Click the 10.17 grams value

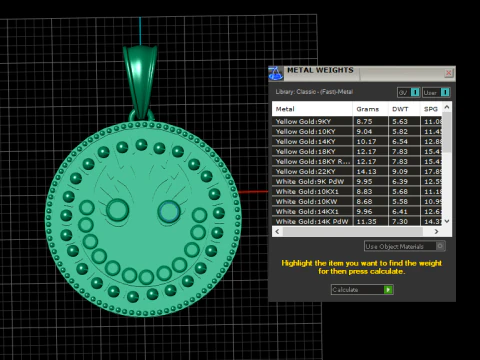366,141
